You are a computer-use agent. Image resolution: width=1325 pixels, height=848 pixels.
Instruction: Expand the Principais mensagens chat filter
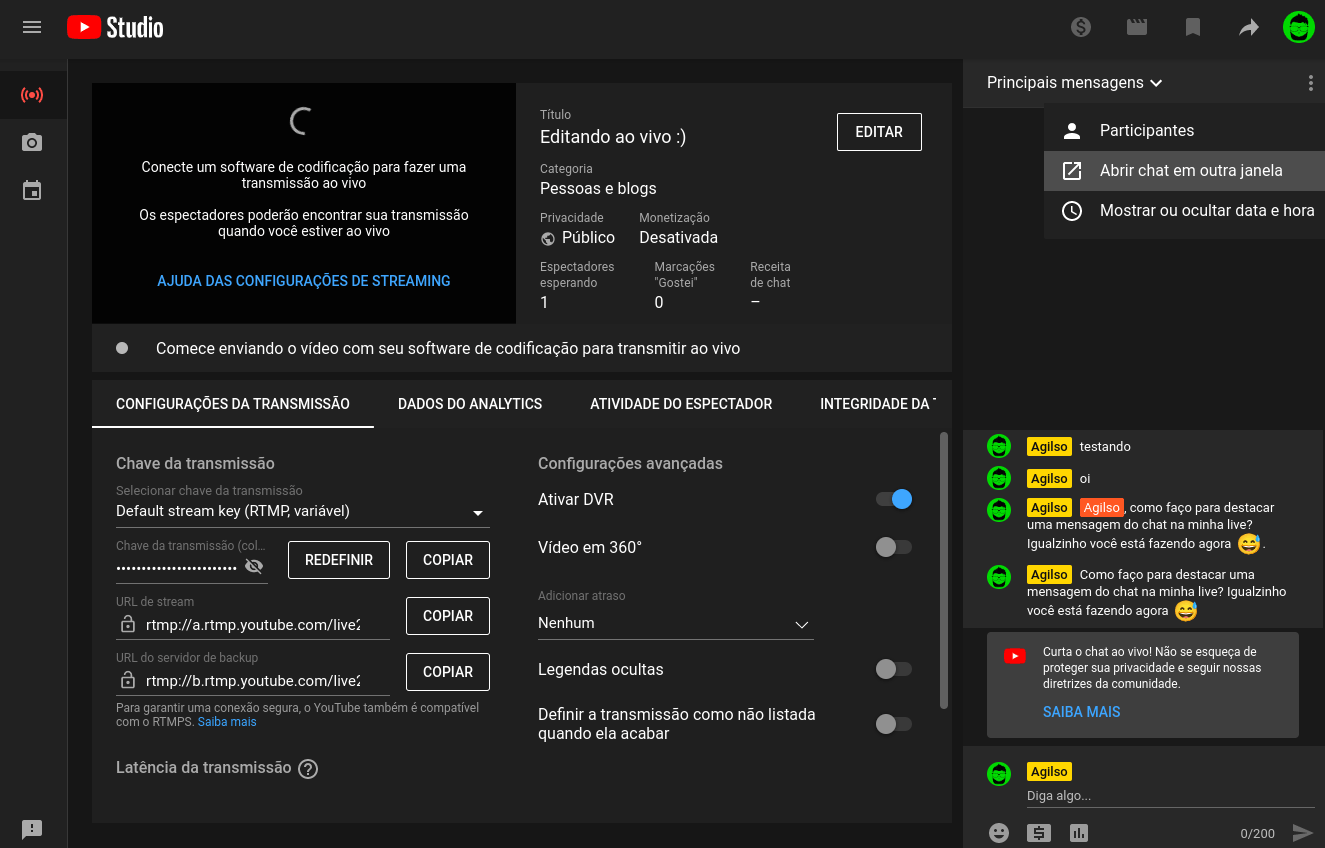coord(1074,83)
